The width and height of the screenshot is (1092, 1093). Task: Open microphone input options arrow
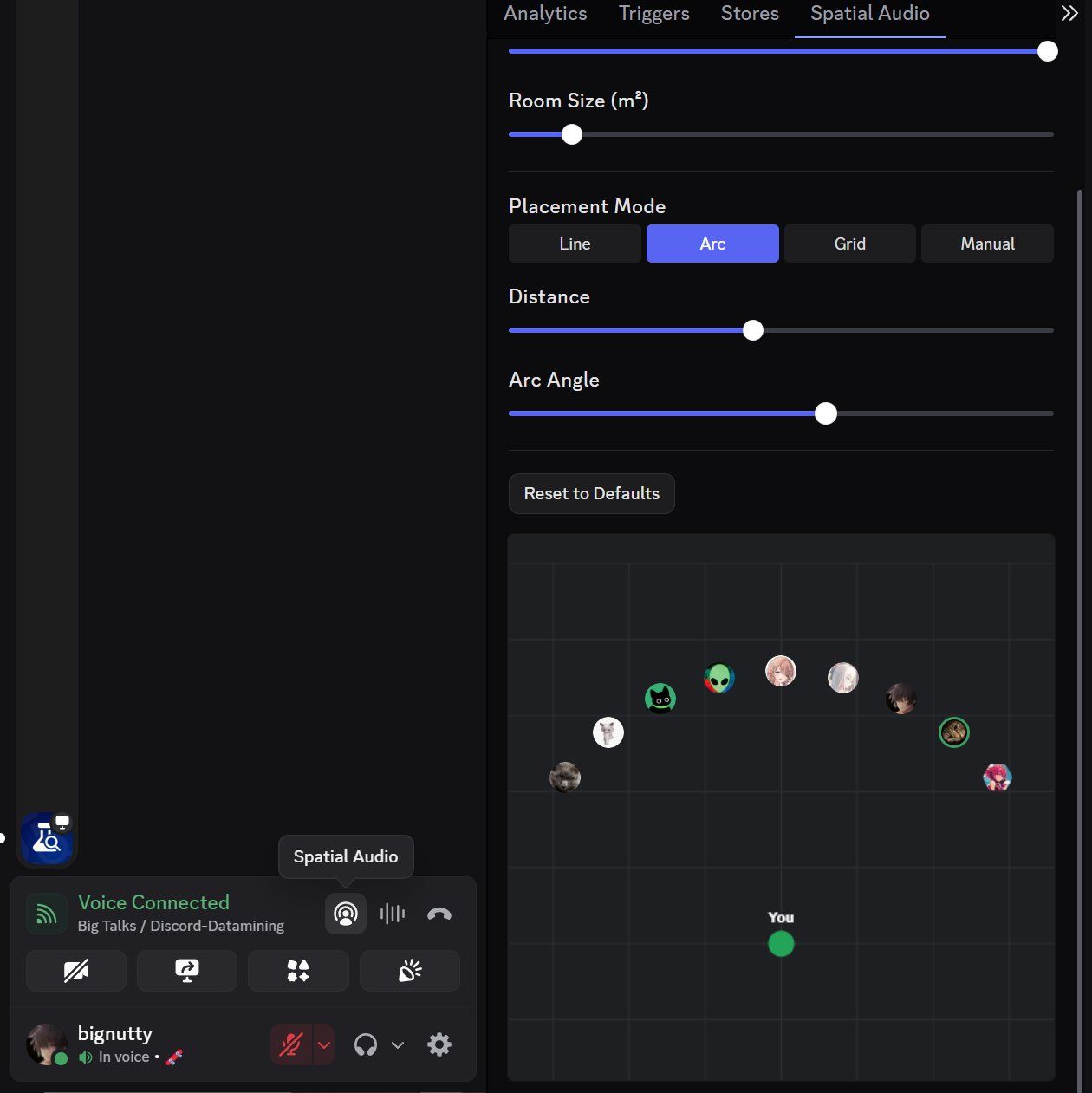pyautogui.click(x=324, y=1044)
